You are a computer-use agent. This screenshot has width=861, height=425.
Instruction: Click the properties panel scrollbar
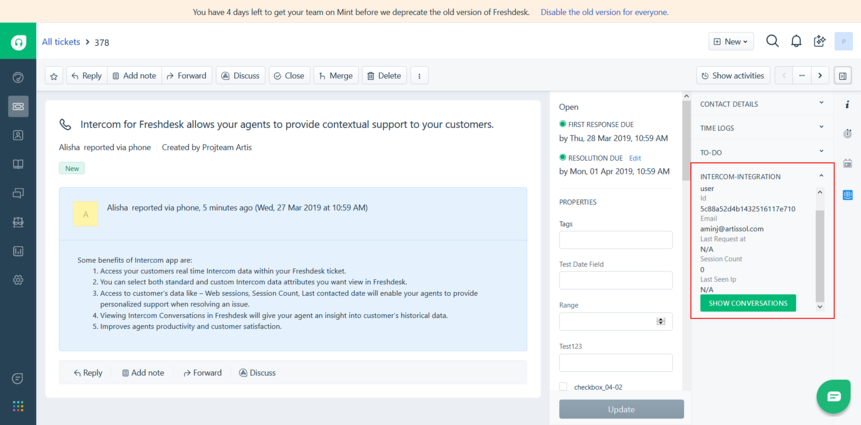pyautogui.click(x=686, y=141)
